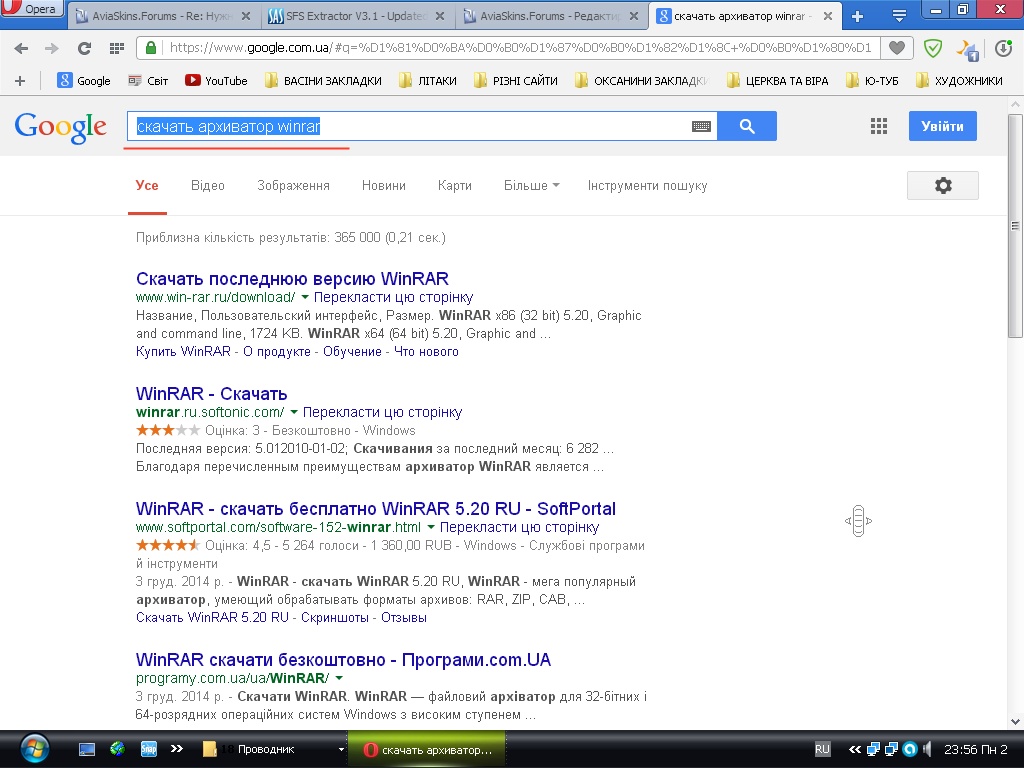
Task: Launch the Snap quick launch icon
Action: point(149,749)
